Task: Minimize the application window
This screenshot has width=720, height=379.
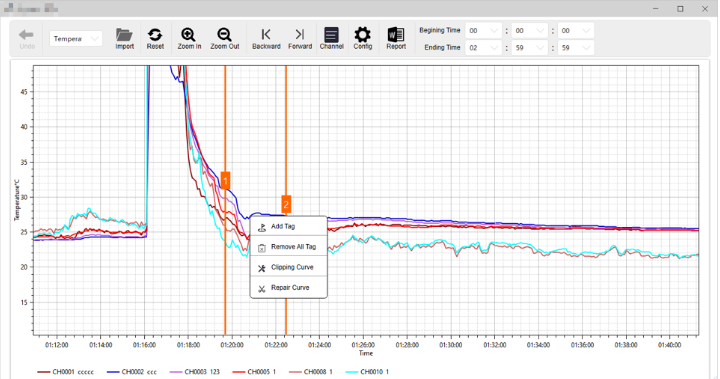Action: click(656, 8)
